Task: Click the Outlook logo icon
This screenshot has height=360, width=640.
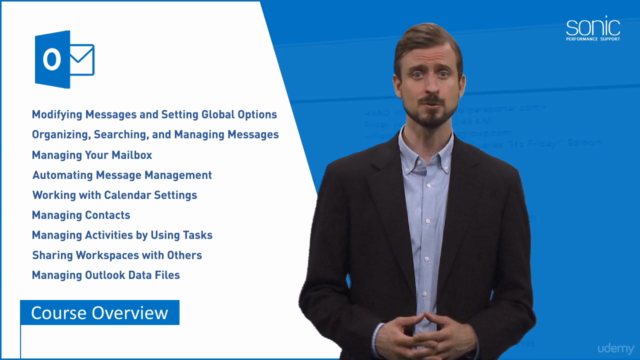Action: click(64, 59)
